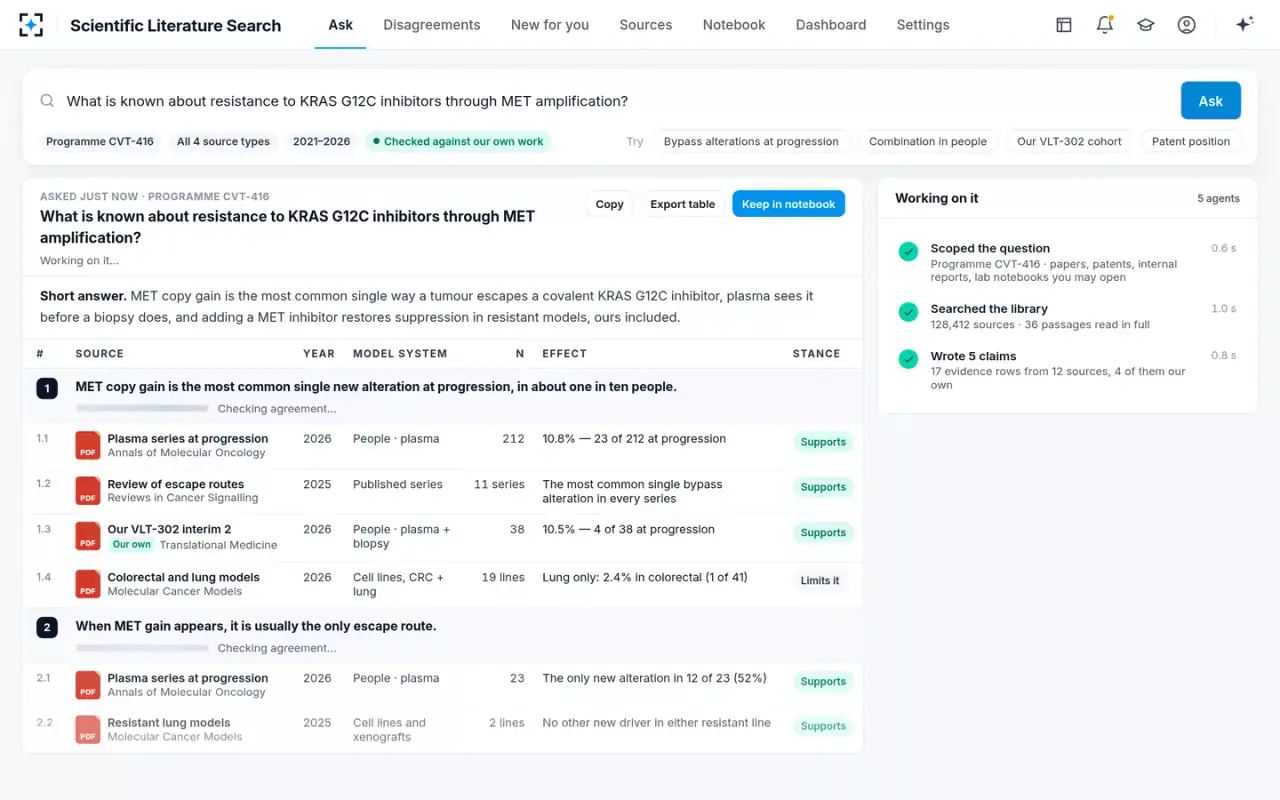The width and height of the screenshot is (1280, 800).
Task: Try the Bypass alterations at progression suggestion
Action: pos(751,142)
